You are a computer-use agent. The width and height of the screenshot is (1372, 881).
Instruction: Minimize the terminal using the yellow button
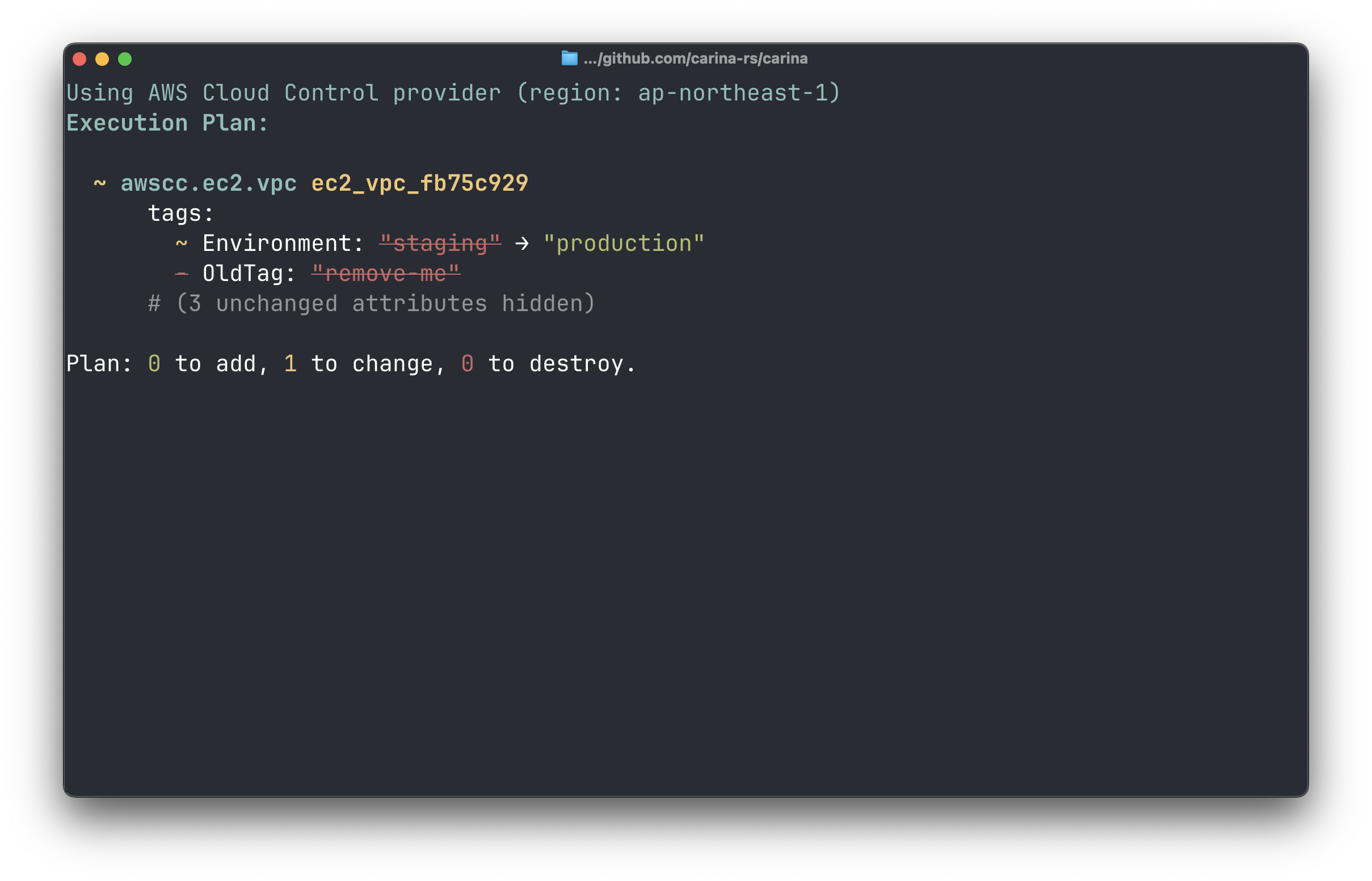(x=102, y=59)
